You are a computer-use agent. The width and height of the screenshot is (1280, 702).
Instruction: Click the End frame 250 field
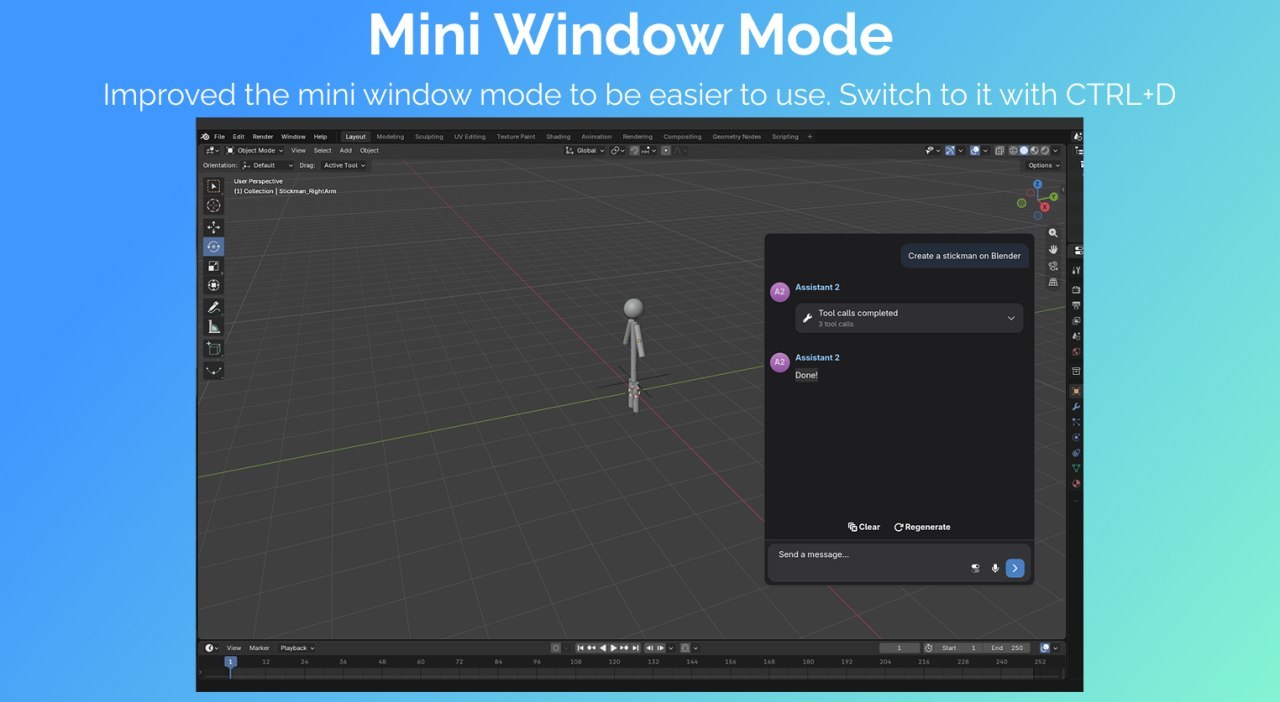1007,648
